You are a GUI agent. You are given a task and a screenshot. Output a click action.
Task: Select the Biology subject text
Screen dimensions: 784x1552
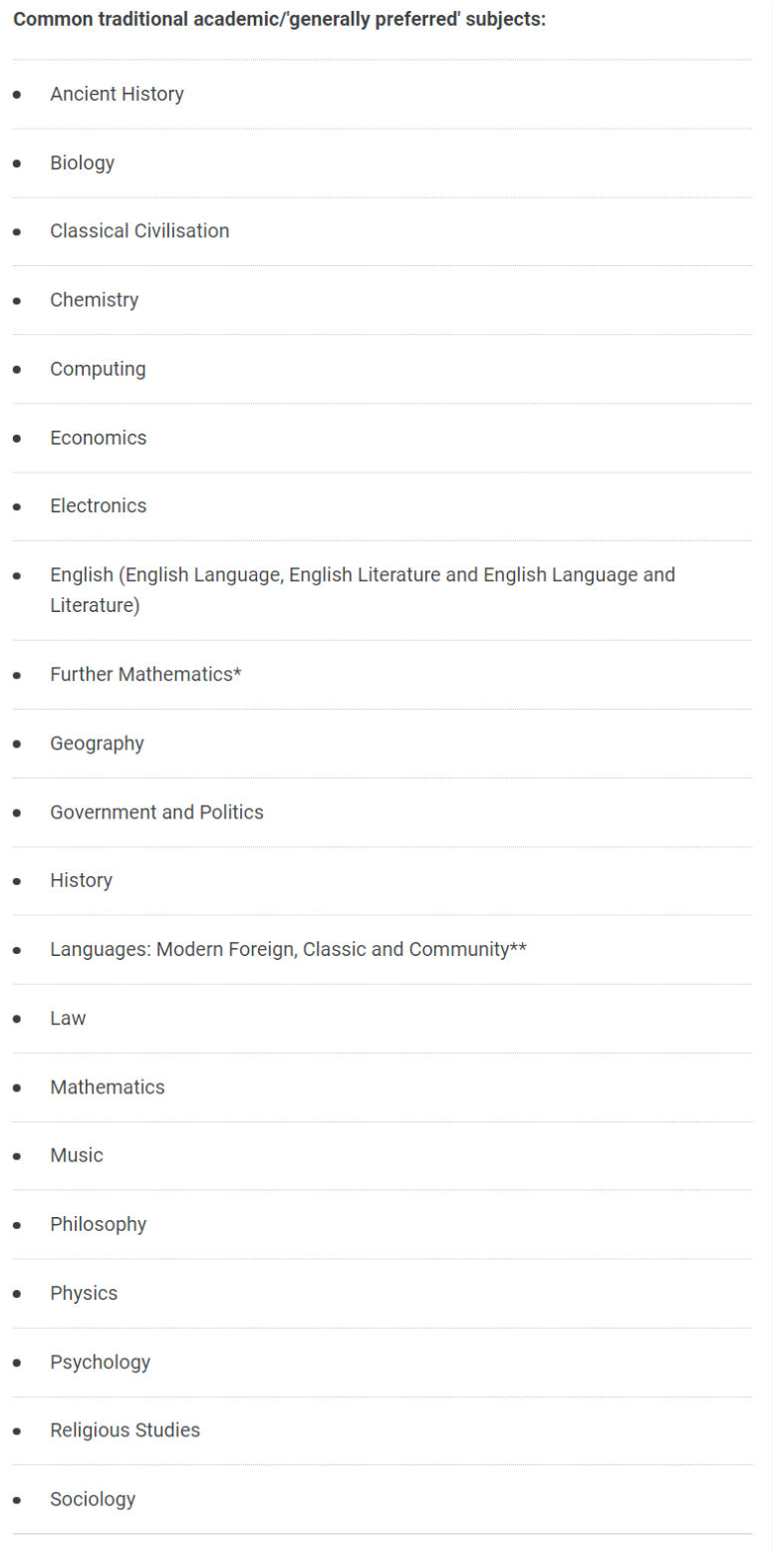82,162
